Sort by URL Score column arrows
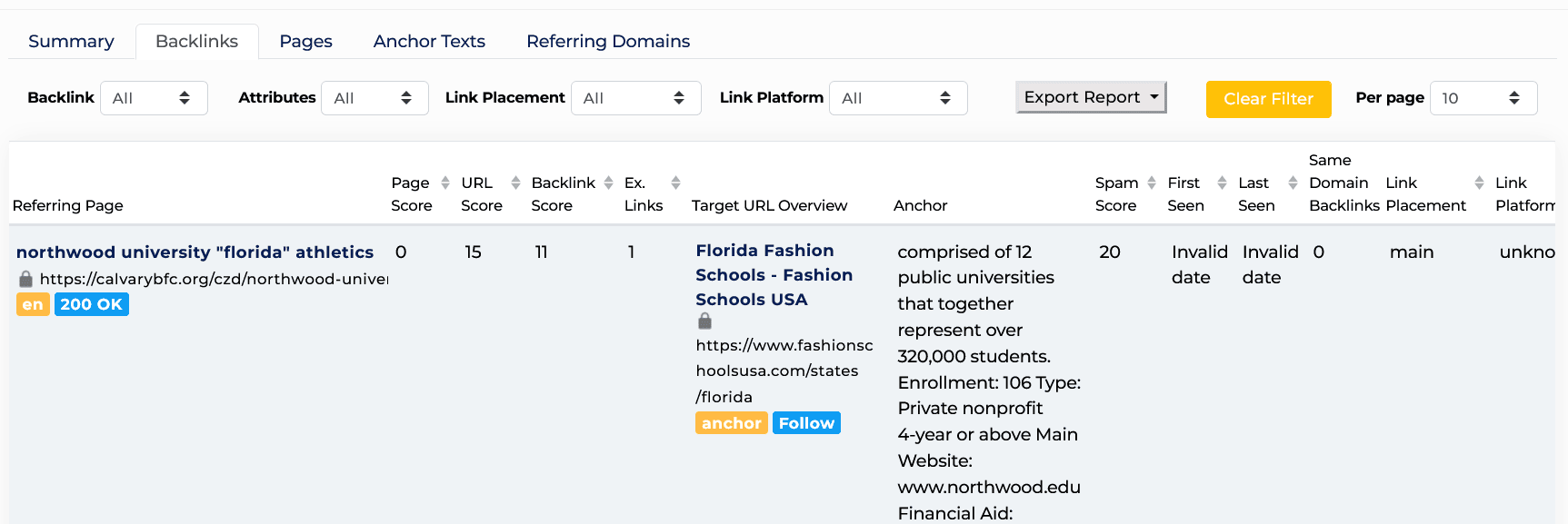This screenshot has width=1568, height=524. [x=516, y=183]
